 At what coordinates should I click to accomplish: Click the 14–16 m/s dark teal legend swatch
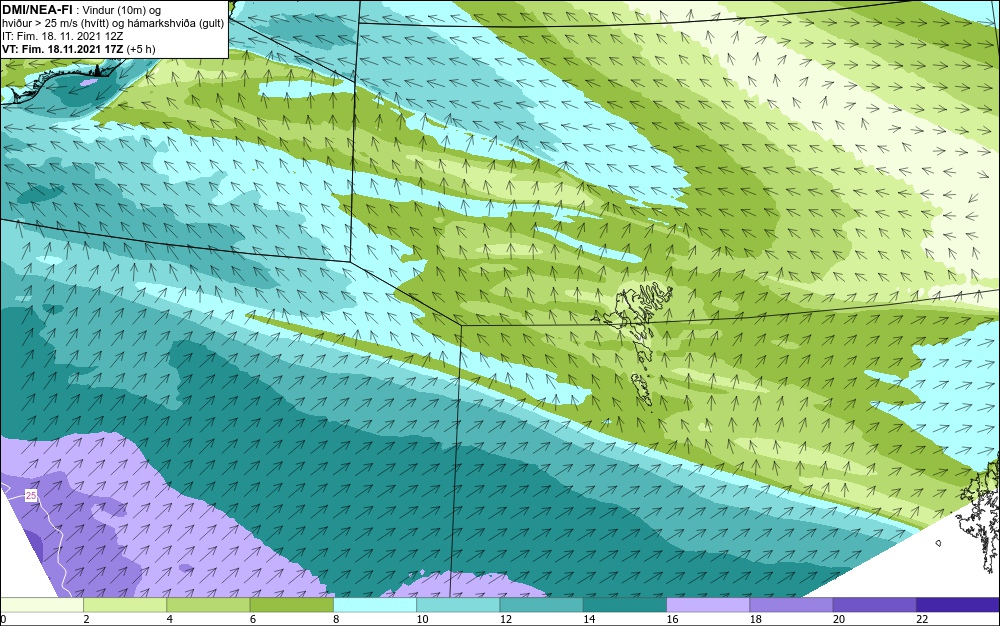(625, 605)
